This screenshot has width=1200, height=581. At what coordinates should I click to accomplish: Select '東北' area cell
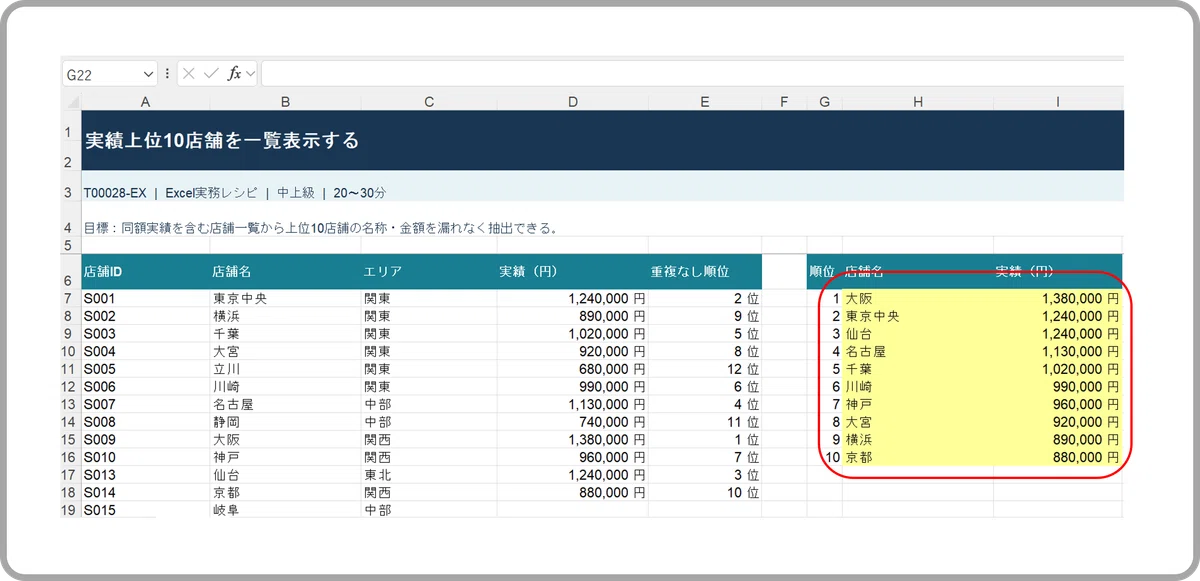[x=429, y=475]
